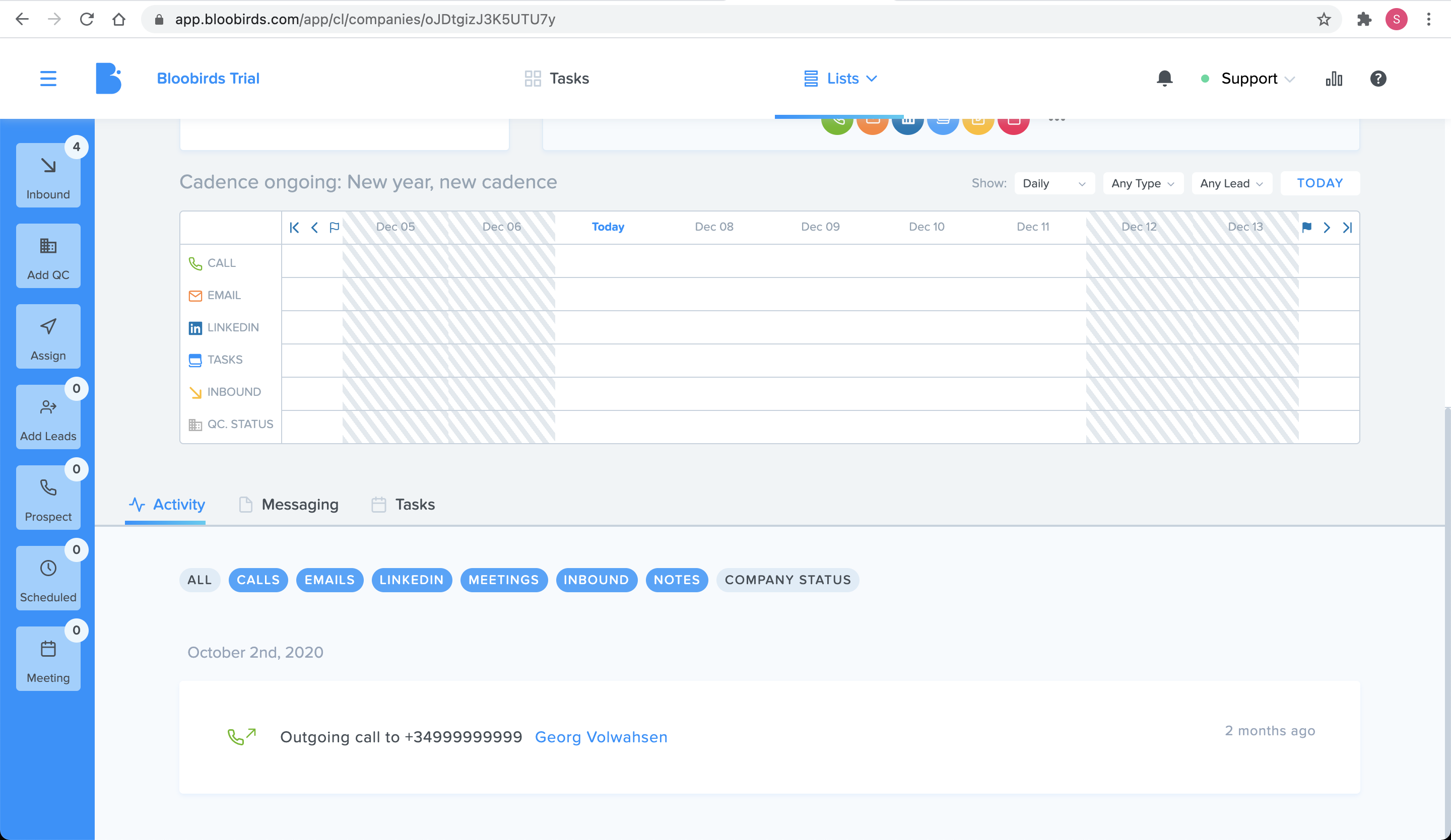Reload the browser page
This screenshot has height=840, width=1451.
click(86, 19)
